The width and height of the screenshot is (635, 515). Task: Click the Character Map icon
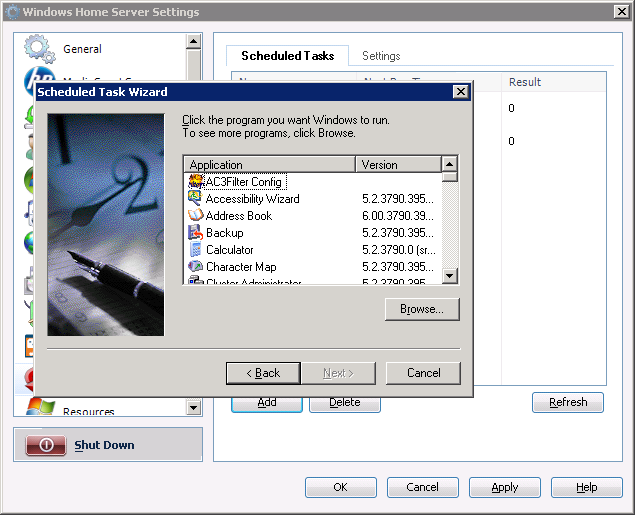pos(195,266)
